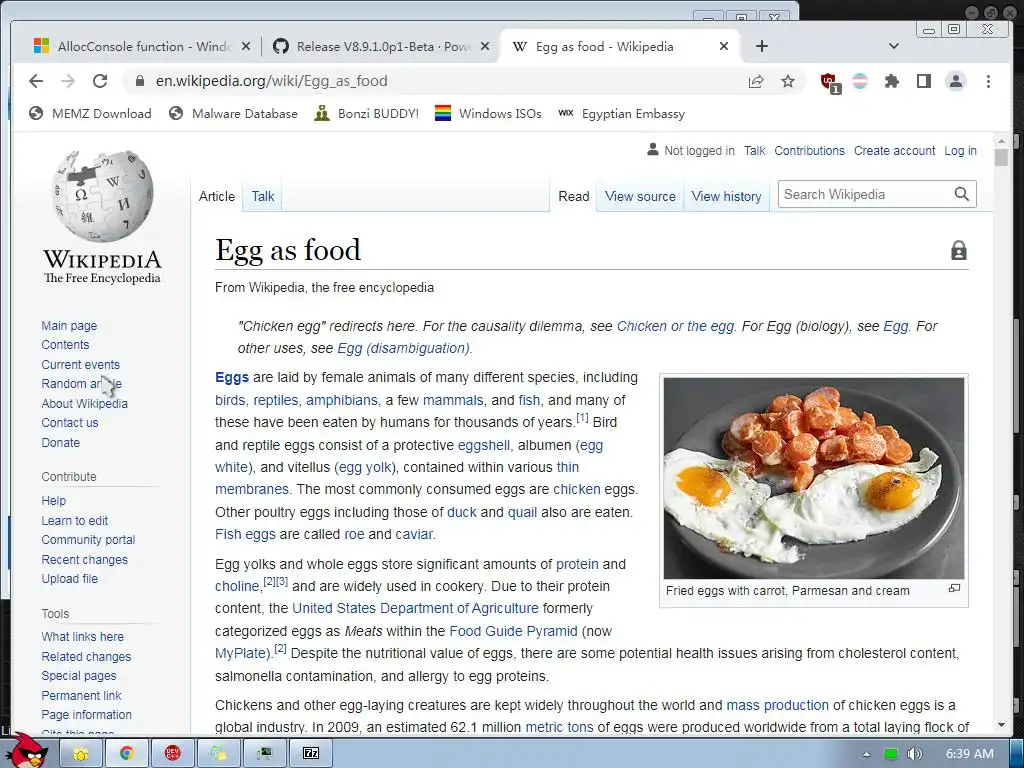Open the Chrome three-dot menu
This screenshot has width=1024, height=768.
tap(988, 81)
